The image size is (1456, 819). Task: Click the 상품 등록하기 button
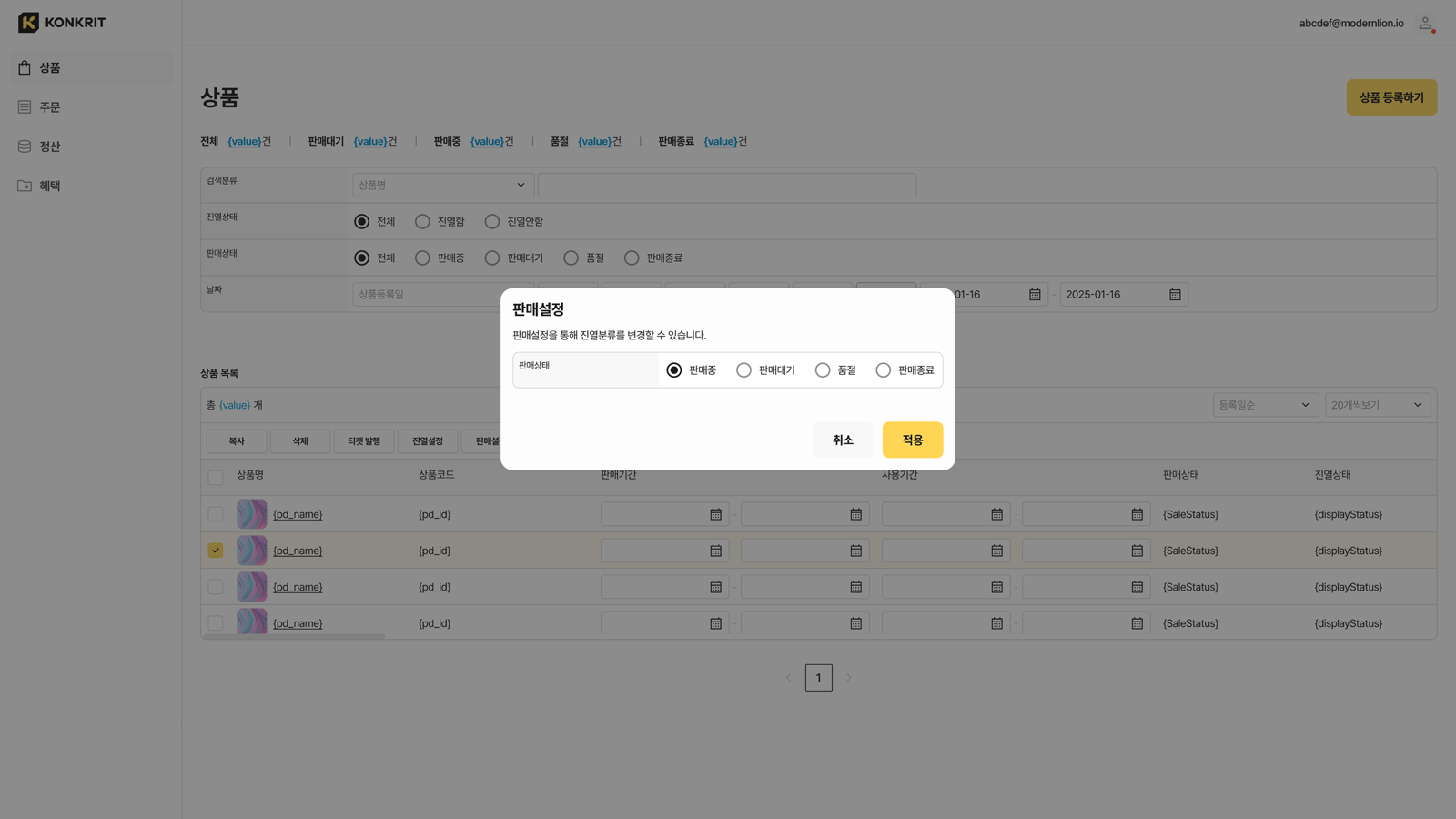(x=1391, y=97)
